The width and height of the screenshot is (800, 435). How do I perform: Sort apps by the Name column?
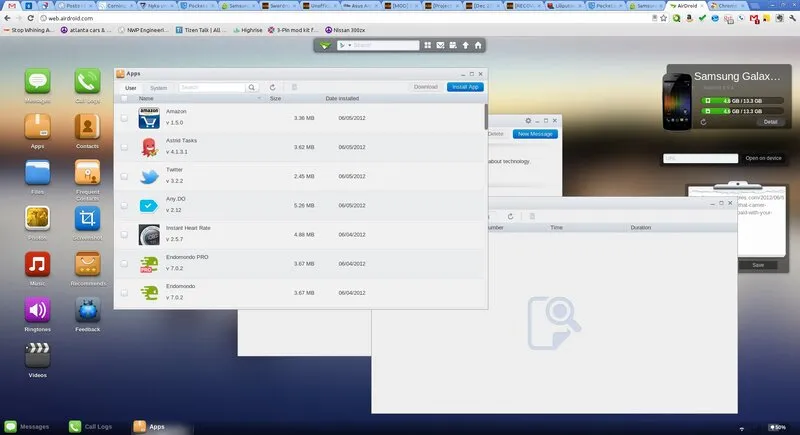click(x=146, y=98)
